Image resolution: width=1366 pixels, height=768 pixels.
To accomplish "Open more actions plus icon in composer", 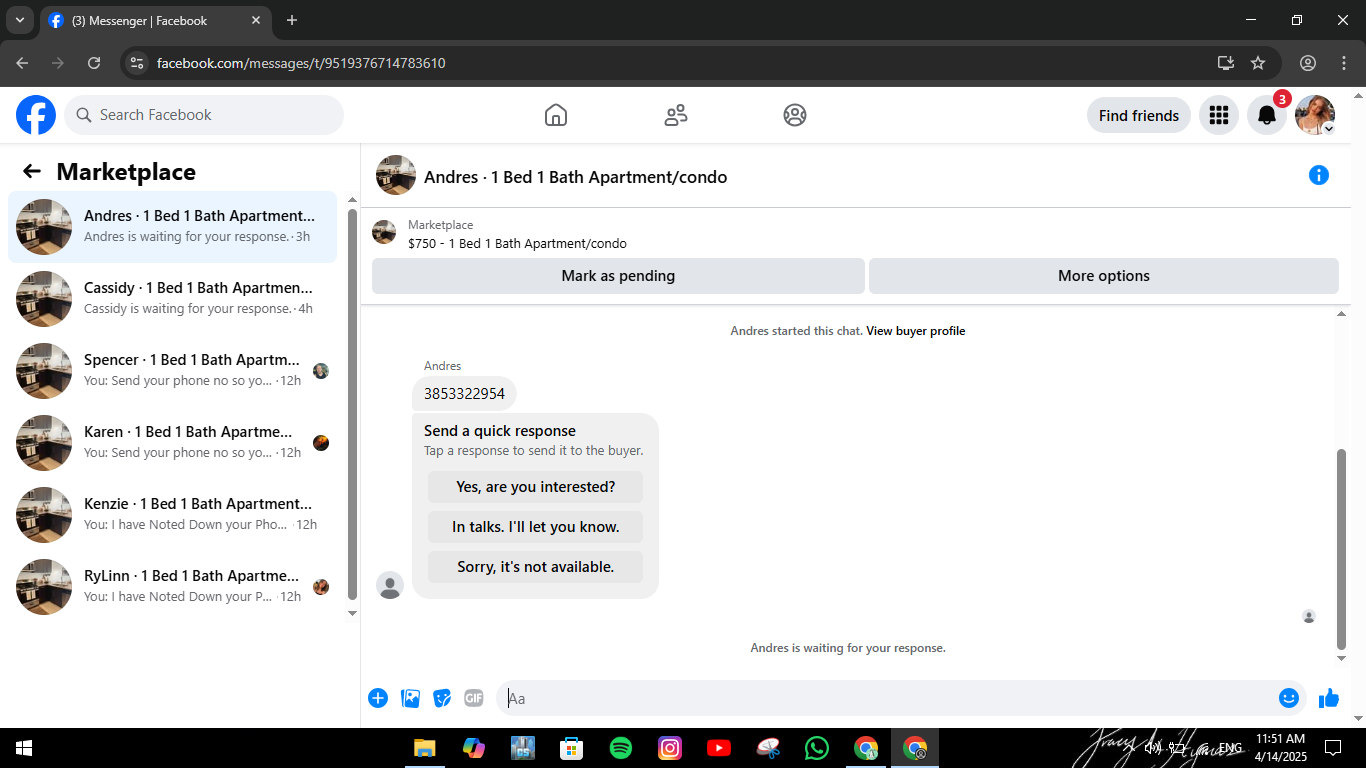I will [378, 698].
